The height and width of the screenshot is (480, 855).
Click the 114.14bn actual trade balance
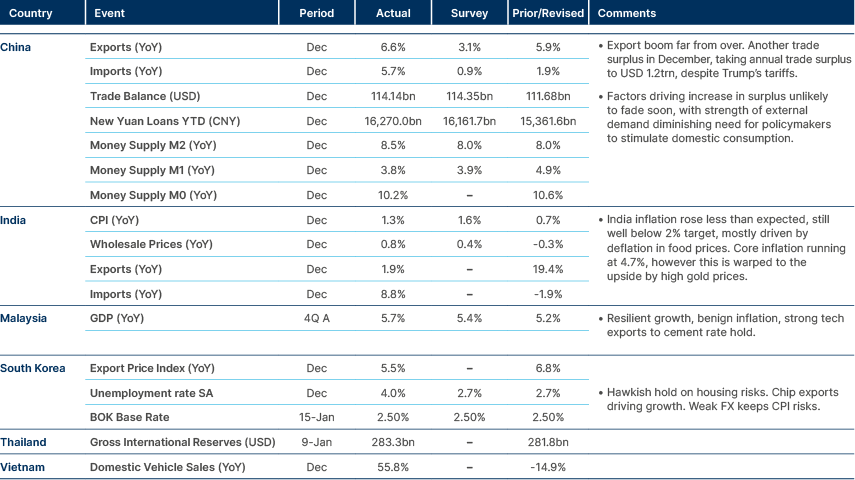point(393,96)
